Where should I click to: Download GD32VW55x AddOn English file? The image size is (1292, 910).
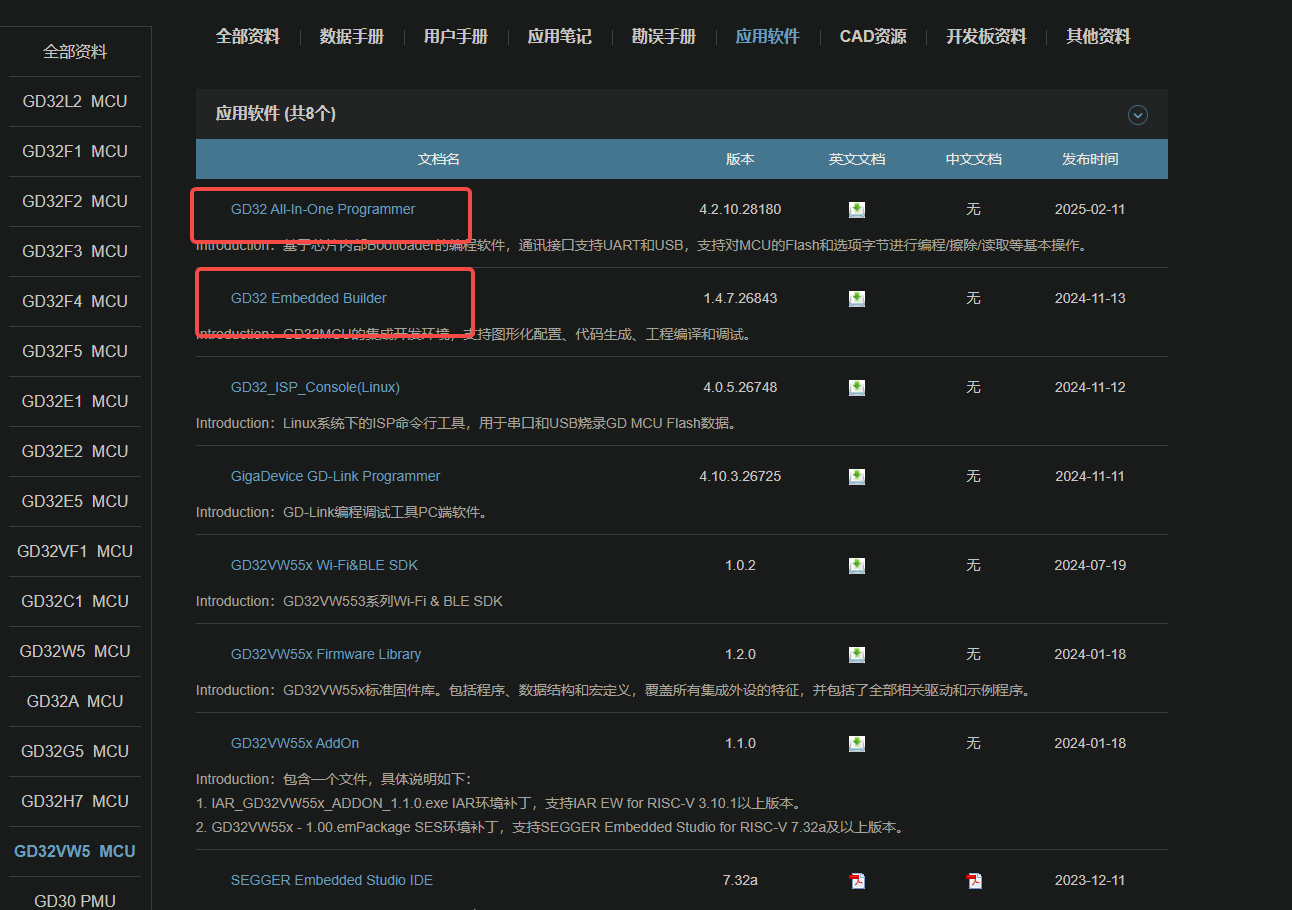point(857,744)
